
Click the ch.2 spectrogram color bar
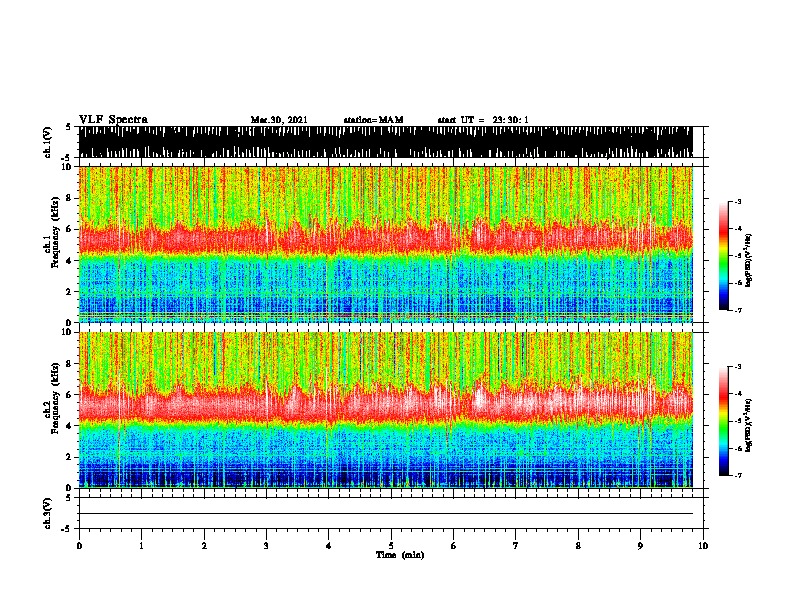(x=723, y=421)
